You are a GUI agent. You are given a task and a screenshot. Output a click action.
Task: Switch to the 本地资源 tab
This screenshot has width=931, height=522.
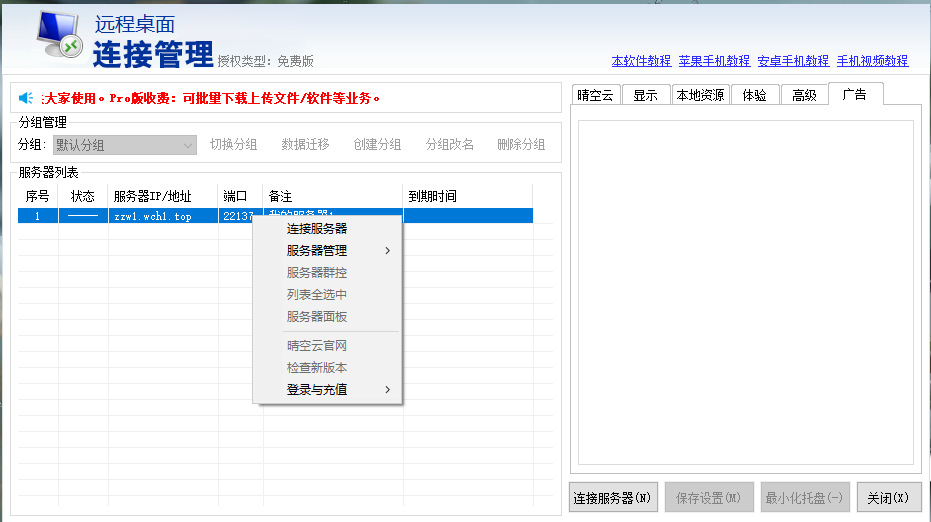click(x=700, y=96)
